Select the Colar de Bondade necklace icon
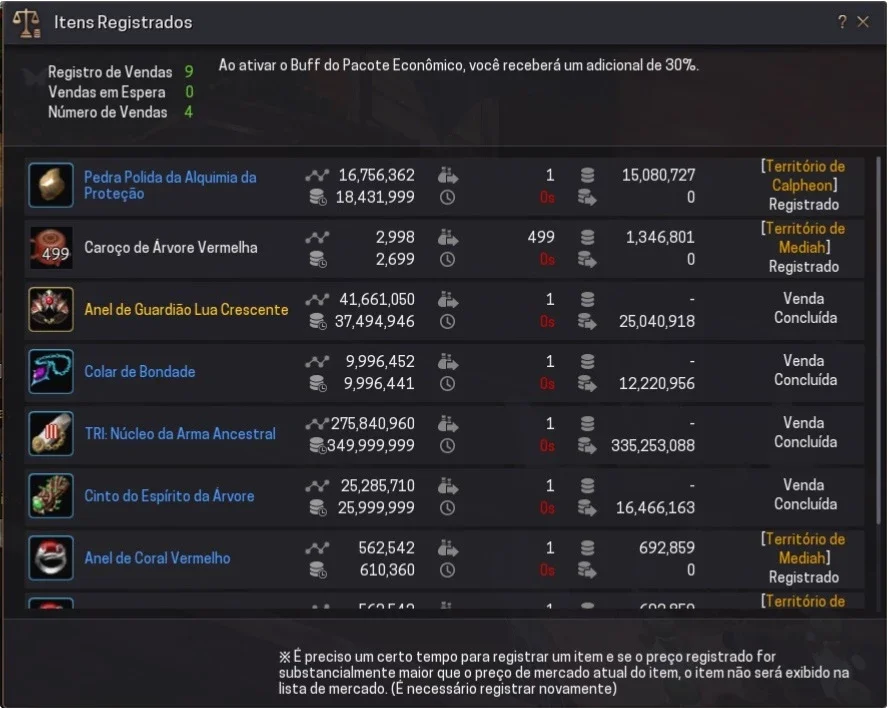 [x=51, y=372]
